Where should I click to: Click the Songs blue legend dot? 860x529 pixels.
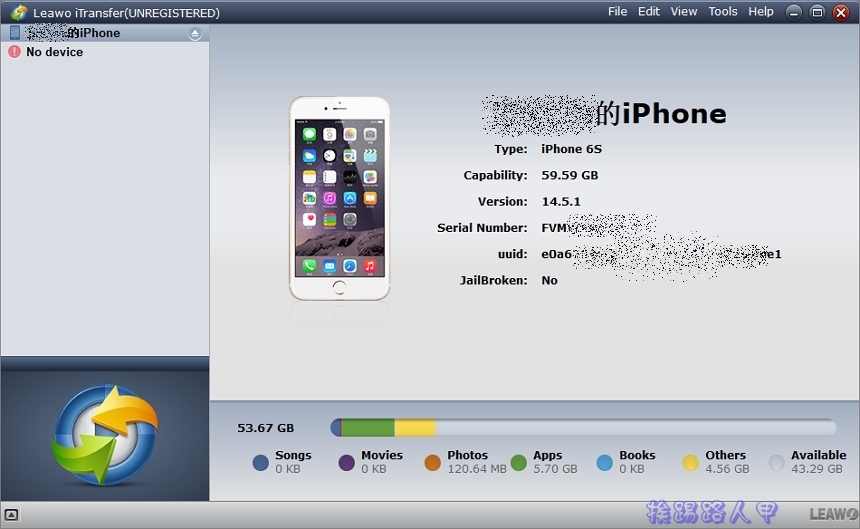pyautogui.click(x=261, y=463)
